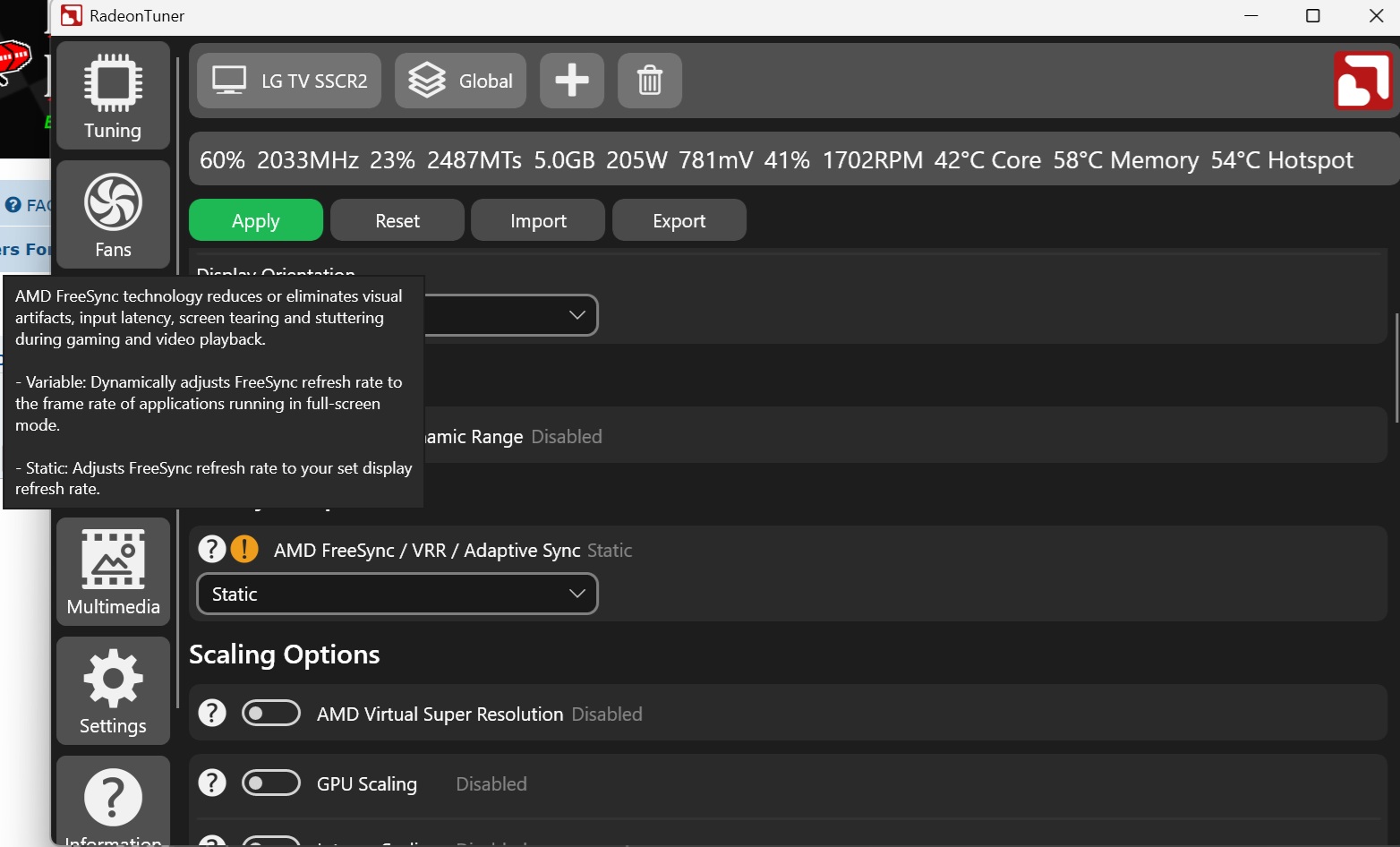The image size is (1400, 847).
Task: Click the GPU Scaling label
Action: click(367, 784)
